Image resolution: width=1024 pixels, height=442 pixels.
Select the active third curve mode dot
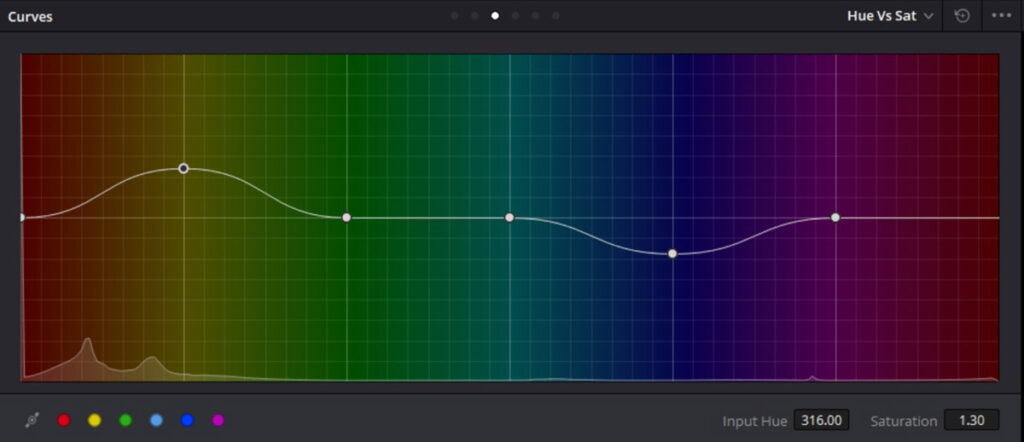[x=495, y=16]
